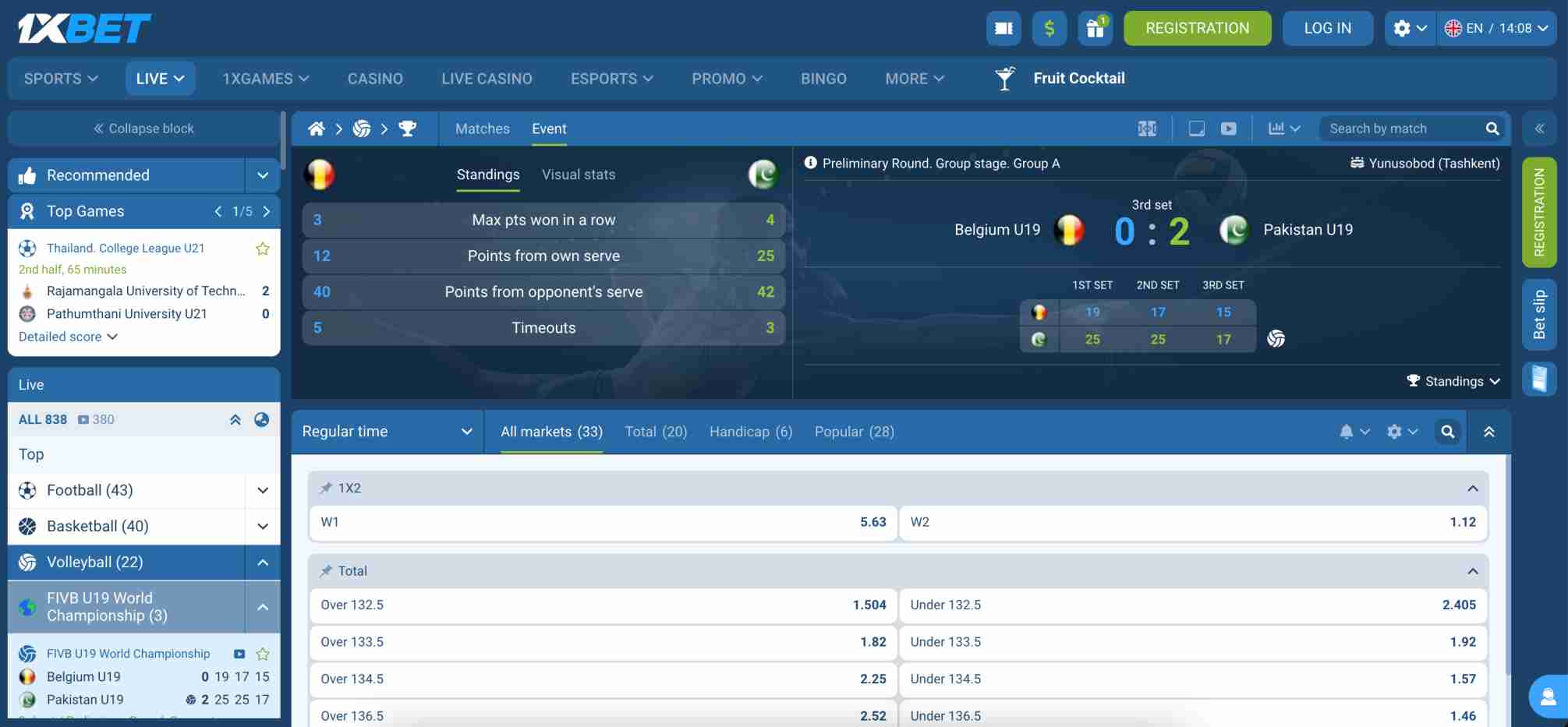Collapse the Volleyball (22) list
This screenshot has height=727, width=1568.
[x=263, y=562]
